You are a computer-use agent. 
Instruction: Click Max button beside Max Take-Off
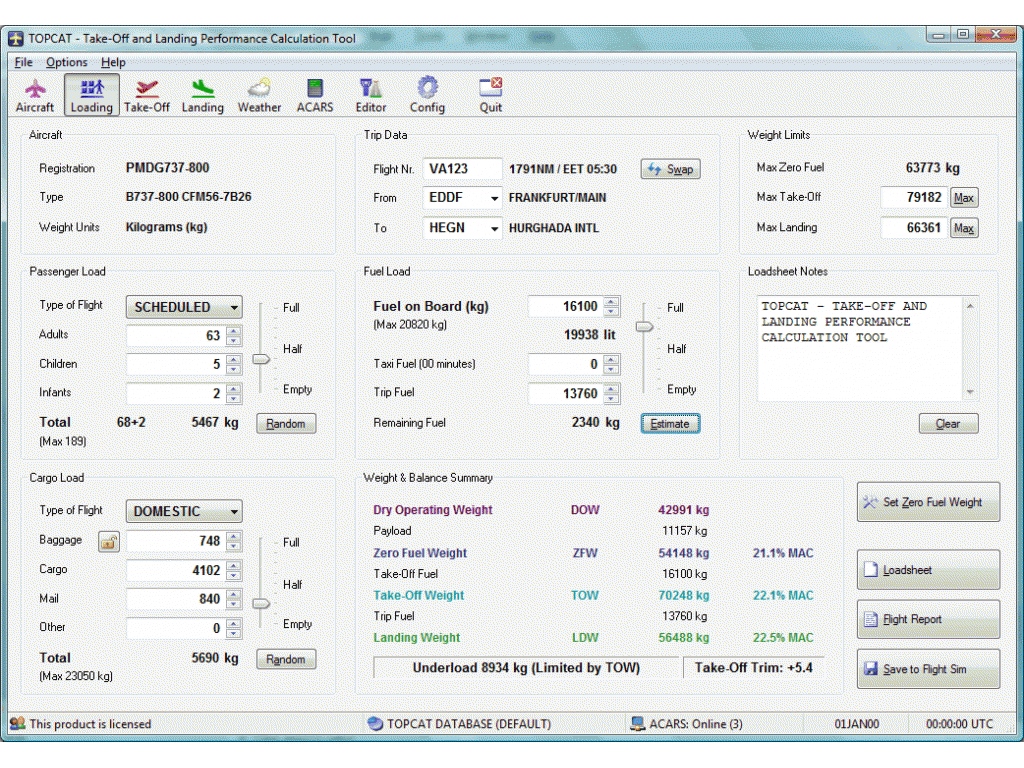(964, 197)
